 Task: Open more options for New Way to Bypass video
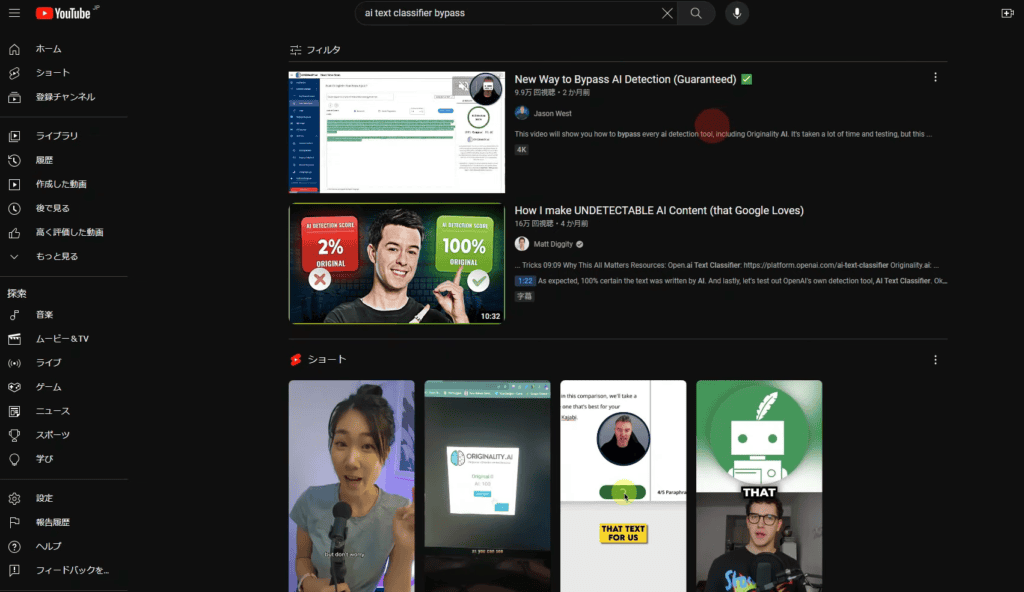point(935,77)
